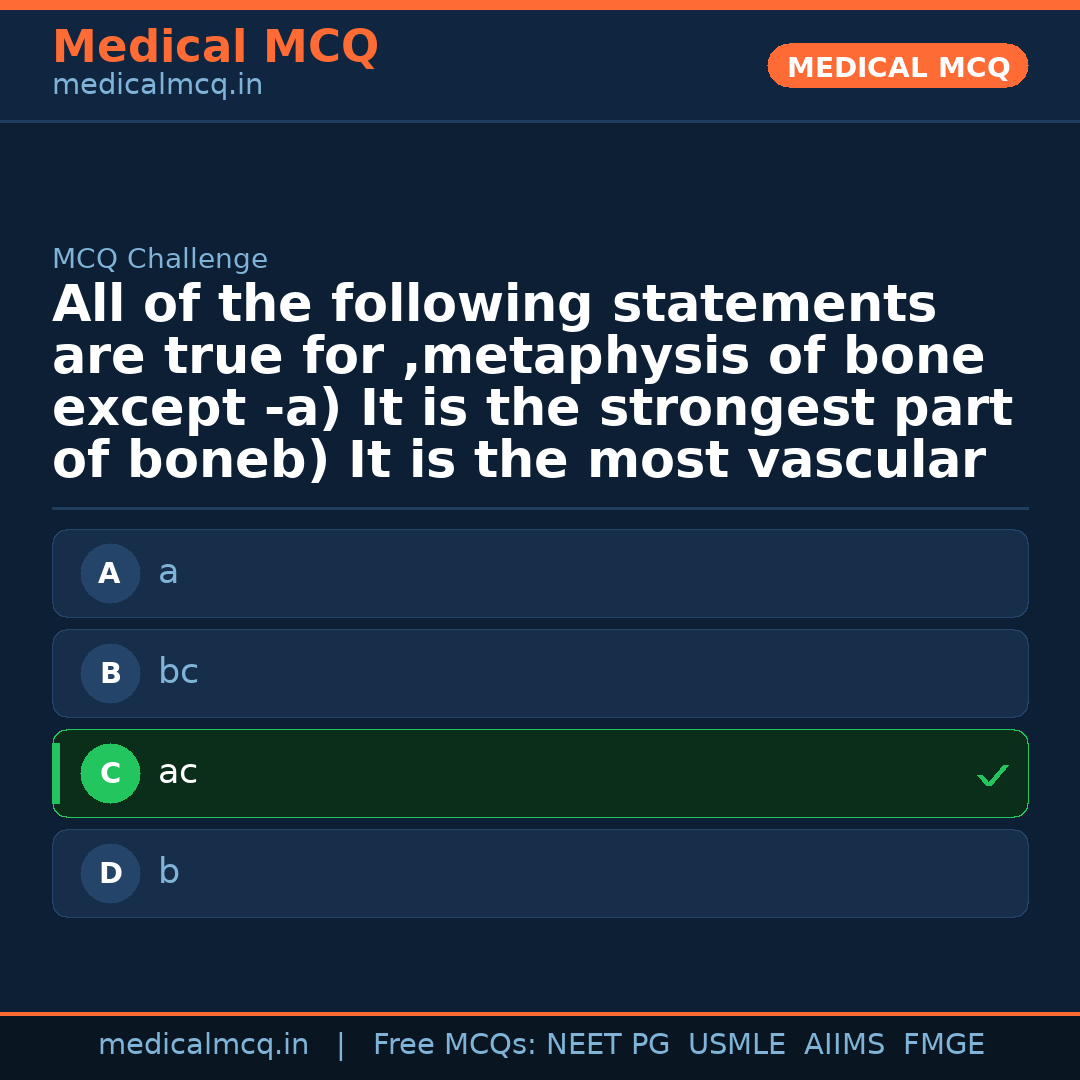The width and height of the screenshot is (1080, 1080).
Task: Click the circular D badge icon
Action: [x=110, y=873]
